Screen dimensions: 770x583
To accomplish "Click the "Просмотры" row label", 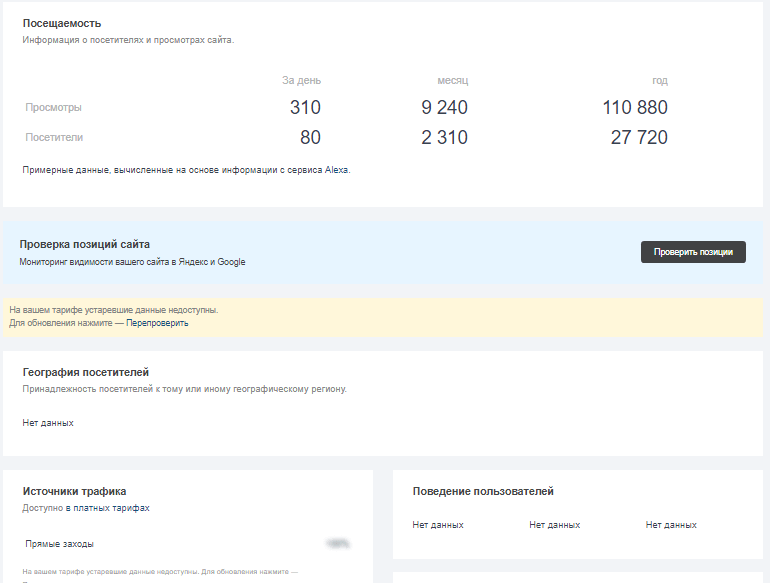I will click(53, 107).
